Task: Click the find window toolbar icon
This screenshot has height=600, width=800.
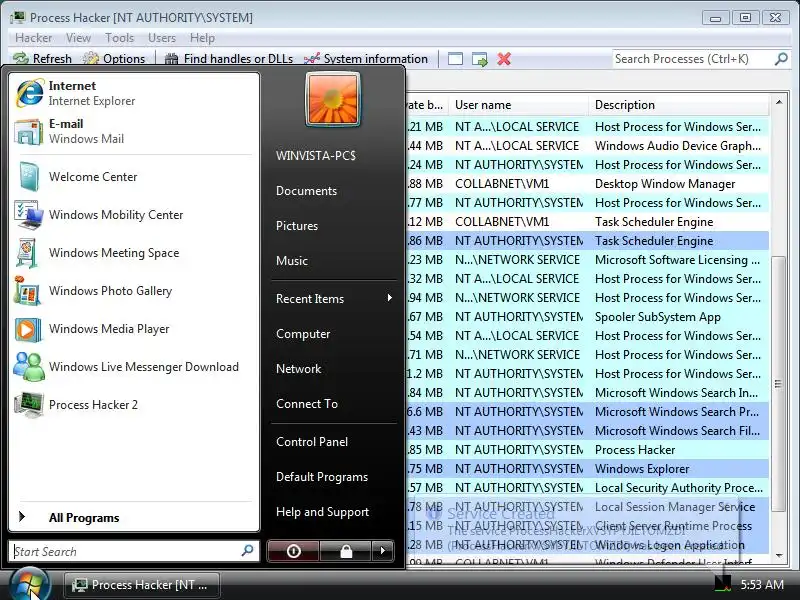Action: pos(455,59)
